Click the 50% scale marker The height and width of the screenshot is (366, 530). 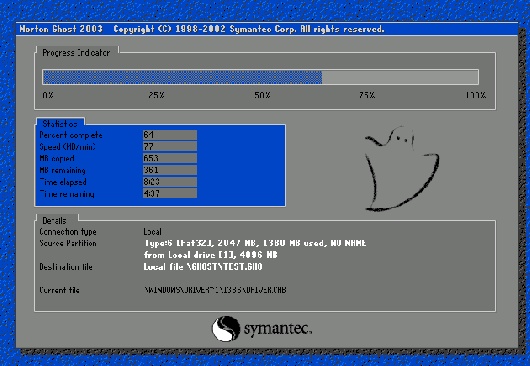(262, 95)
